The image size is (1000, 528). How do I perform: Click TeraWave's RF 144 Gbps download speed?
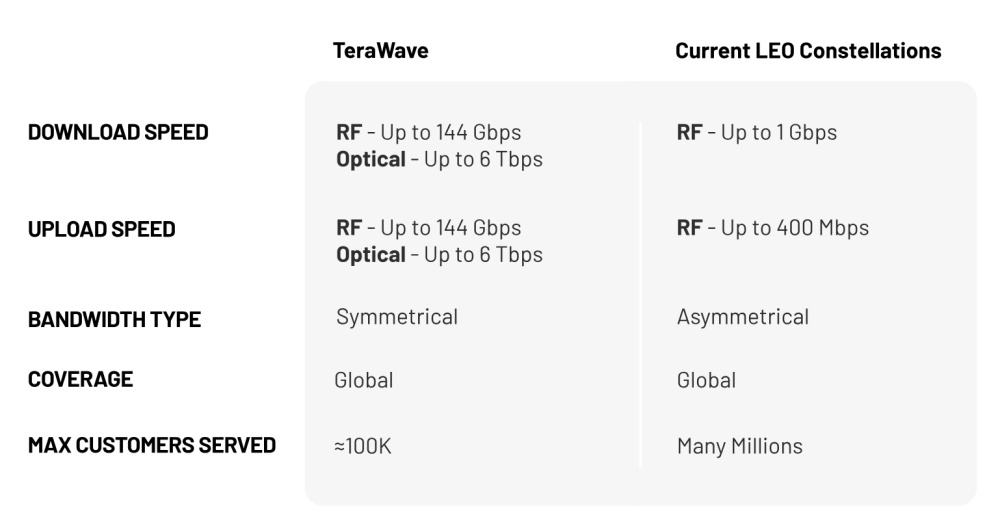(x=428, y=132)
